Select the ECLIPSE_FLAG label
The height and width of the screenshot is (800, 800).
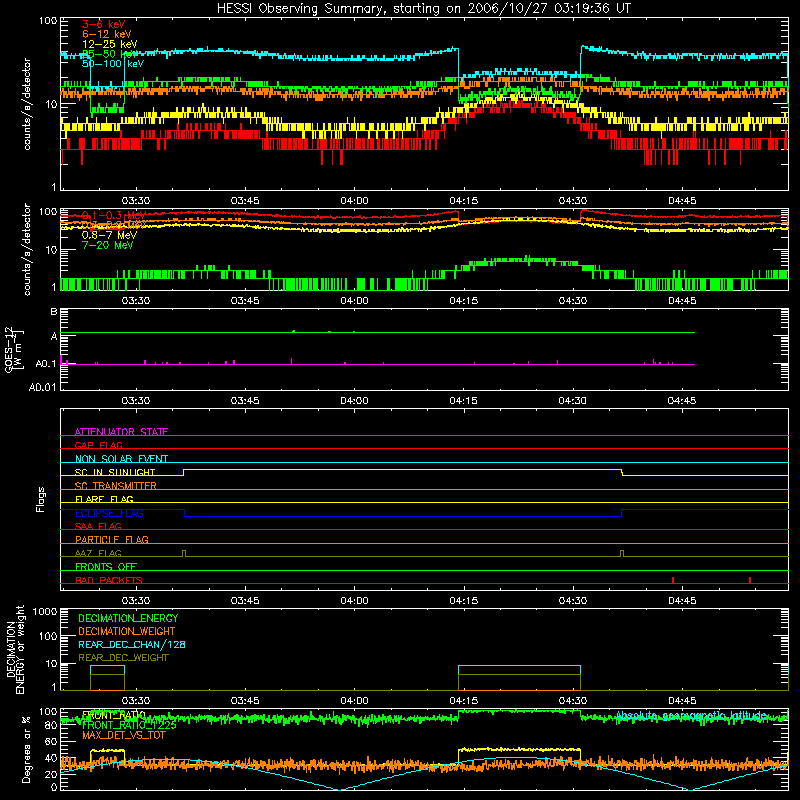pyautogui.click(x=109, y=513)
